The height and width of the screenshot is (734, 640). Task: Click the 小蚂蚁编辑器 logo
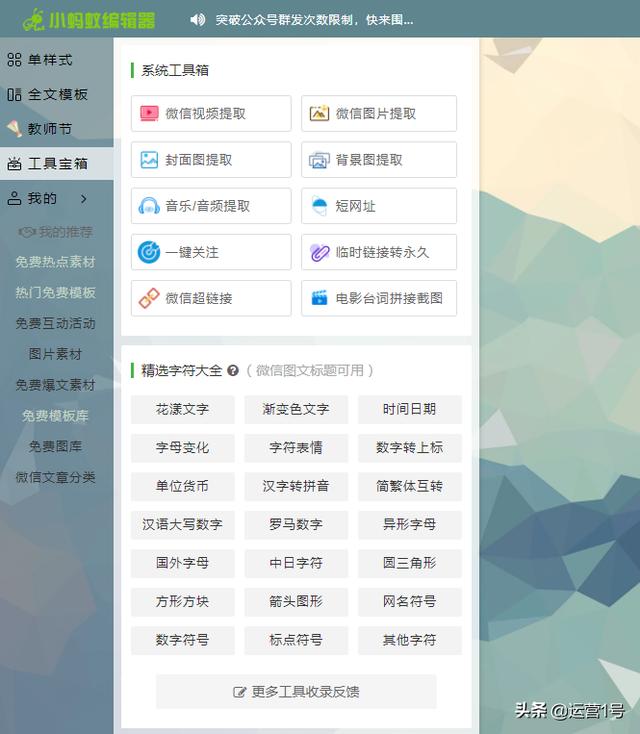click(x=89, y=20)
